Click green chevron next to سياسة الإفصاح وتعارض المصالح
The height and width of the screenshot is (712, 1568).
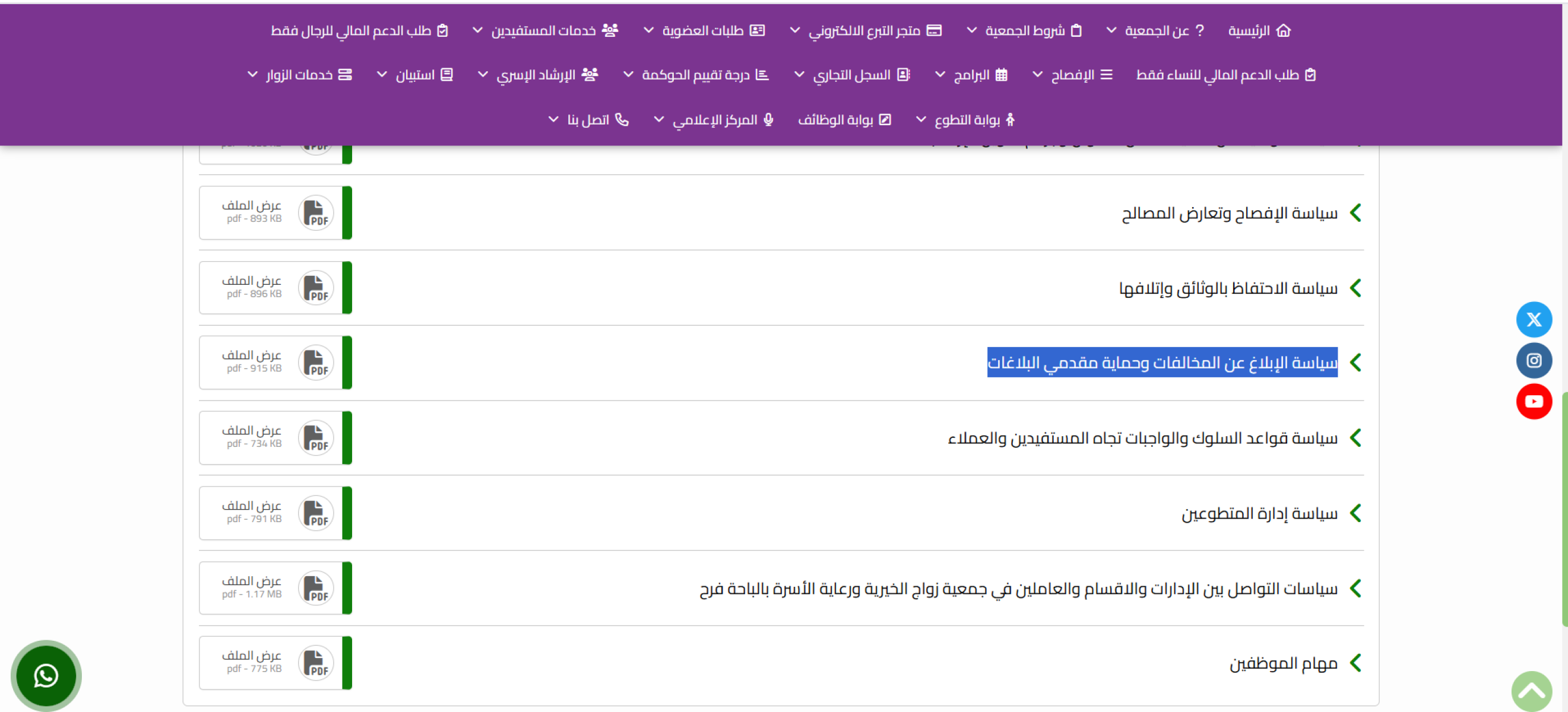[1355, 213]
